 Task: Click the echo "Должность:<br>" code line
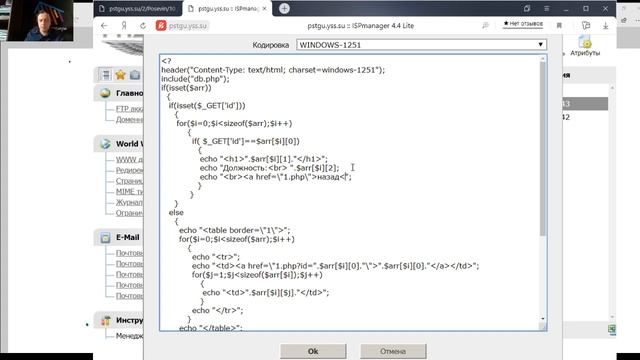tap(269, 168)
